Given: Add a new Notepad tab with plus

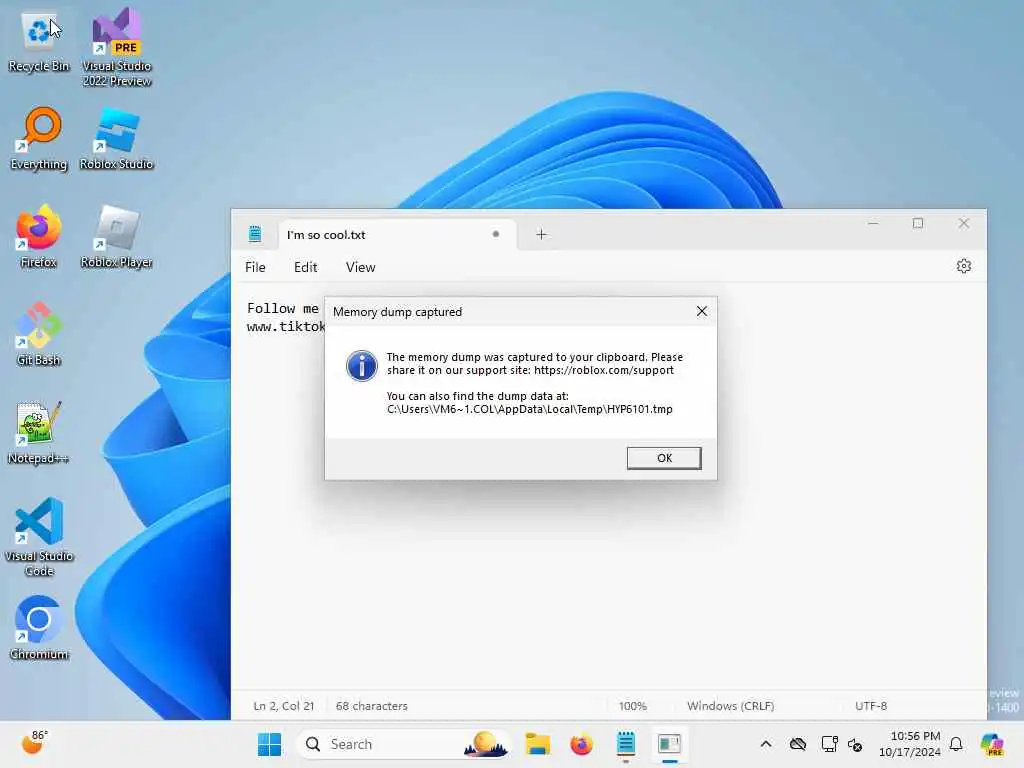Looking at the screenshot, I should 541,234.
